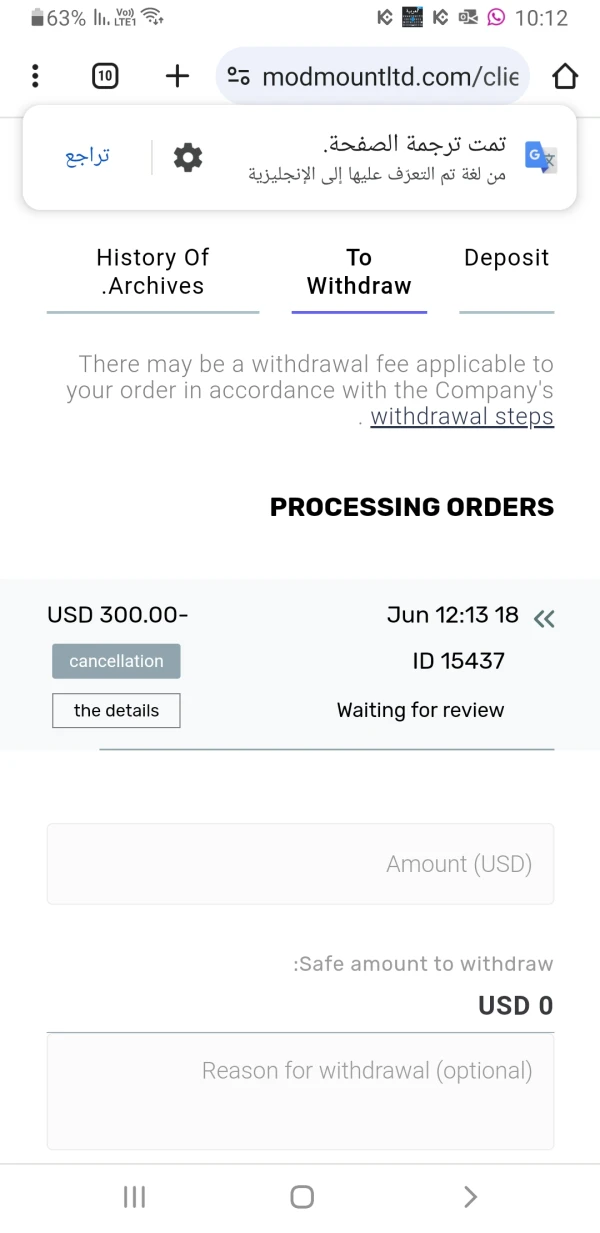Expand order details with double chevron
600x1233 pixels.
543,618
